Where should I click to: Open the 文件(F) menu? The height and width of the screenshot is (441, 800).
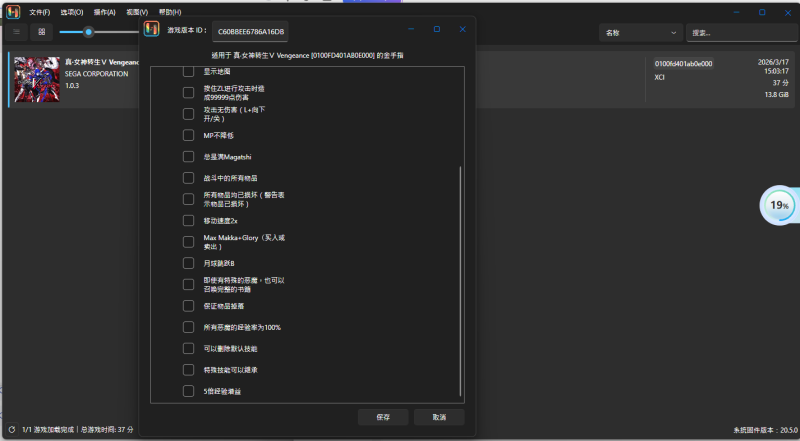pyautogui.click(x=39, y=12)
